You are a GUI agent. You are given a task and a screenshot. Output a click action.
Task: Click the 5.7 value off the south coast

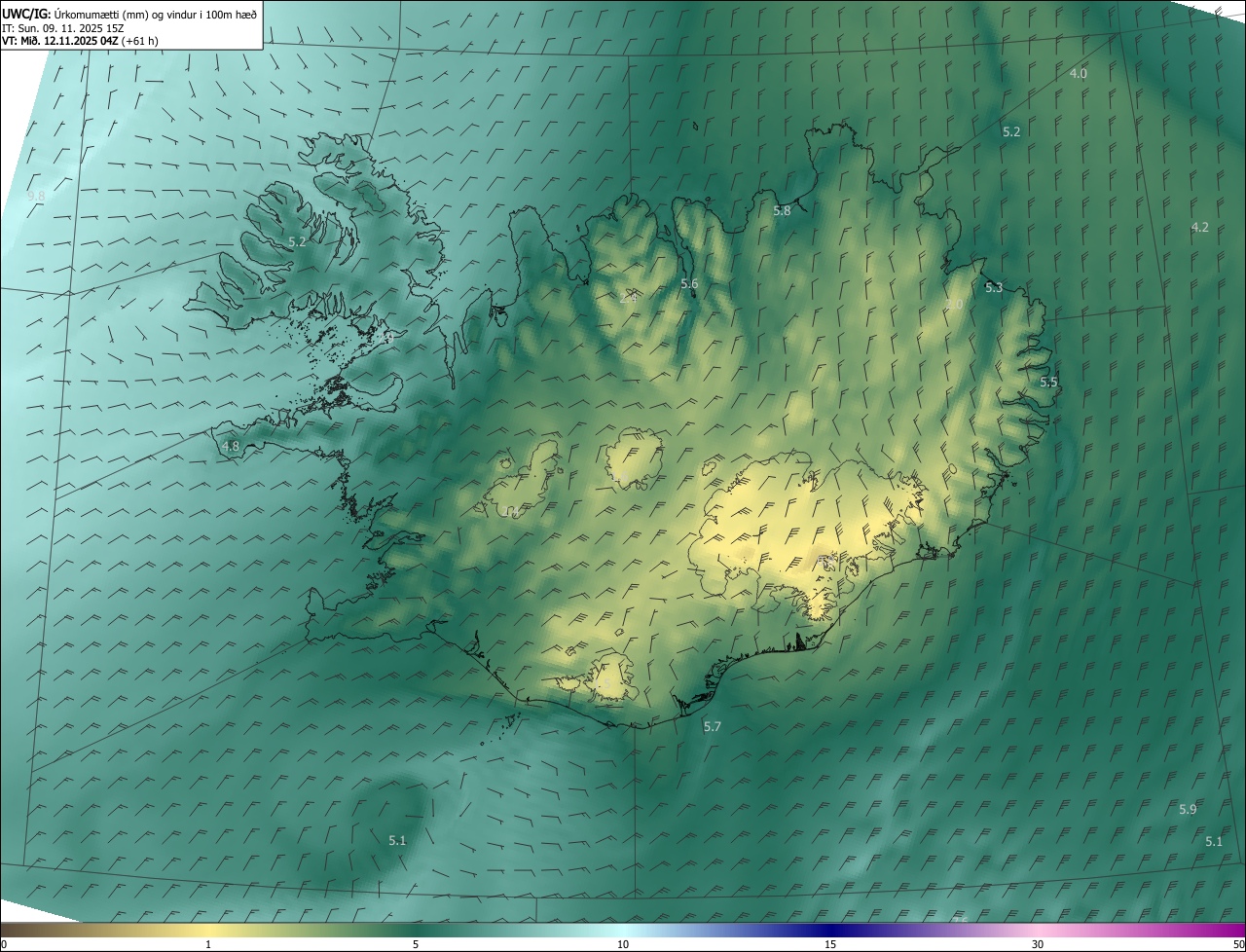click(713, 726)
